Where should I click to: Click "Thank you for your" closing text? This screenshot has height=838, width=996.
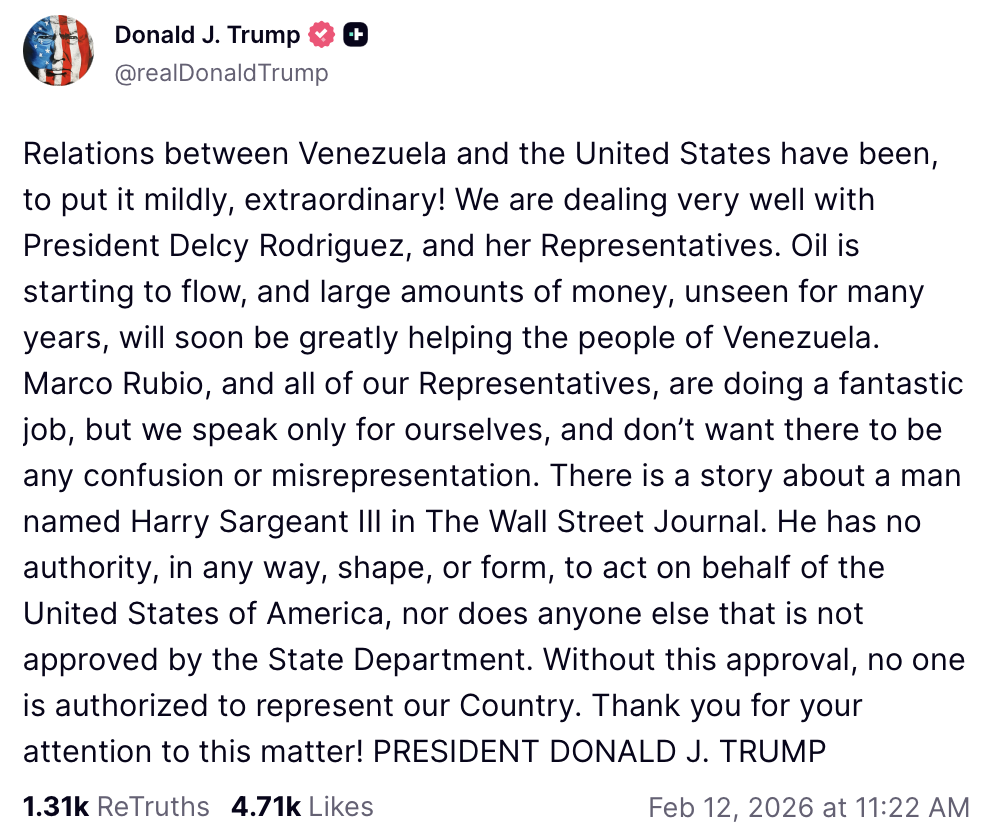click(x=727, y=705)
